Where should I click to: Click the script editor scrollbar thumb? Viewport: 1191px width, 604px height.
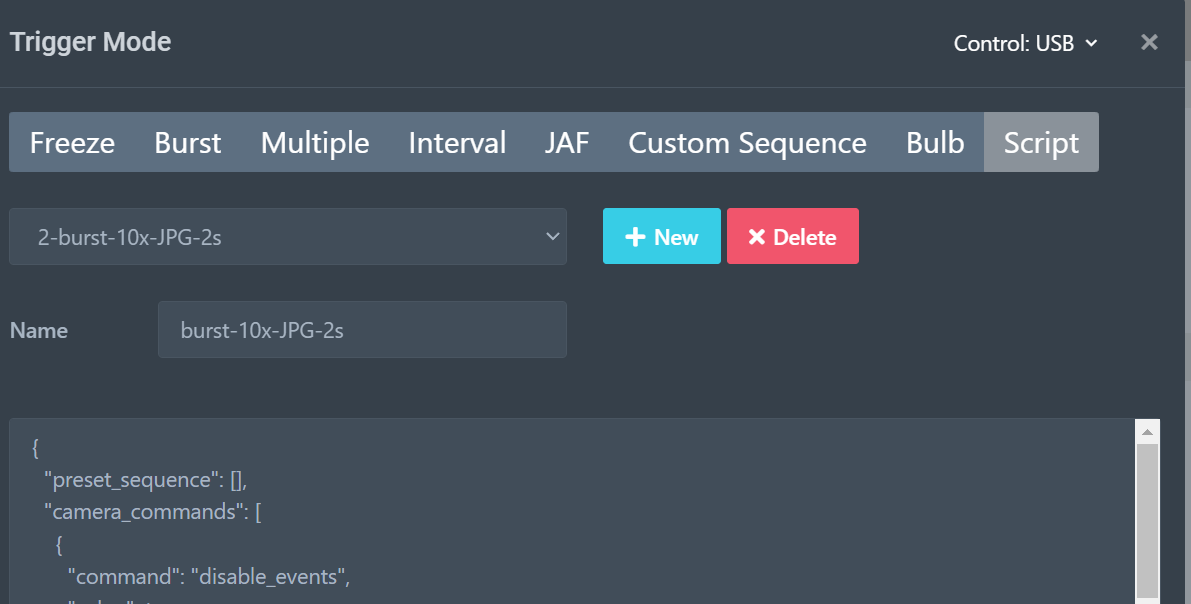[1147, 520]
